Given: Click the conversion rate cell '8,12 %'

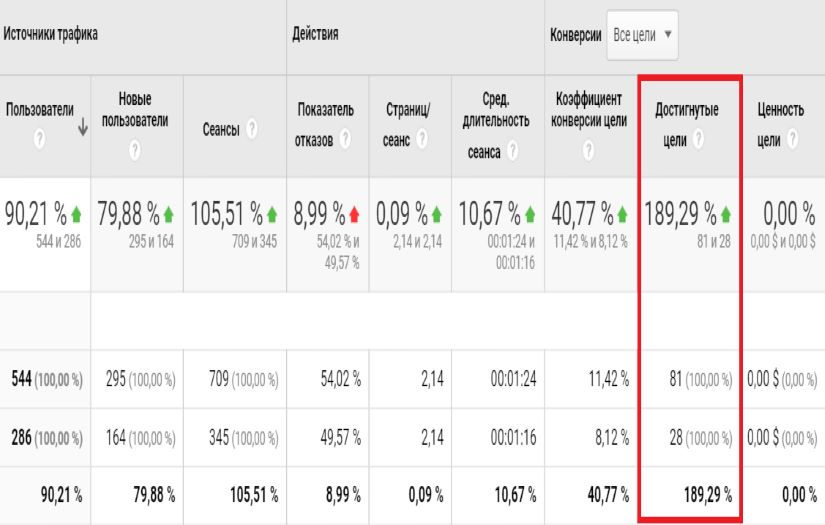Looking at the screenshot, I should [612, 438].
